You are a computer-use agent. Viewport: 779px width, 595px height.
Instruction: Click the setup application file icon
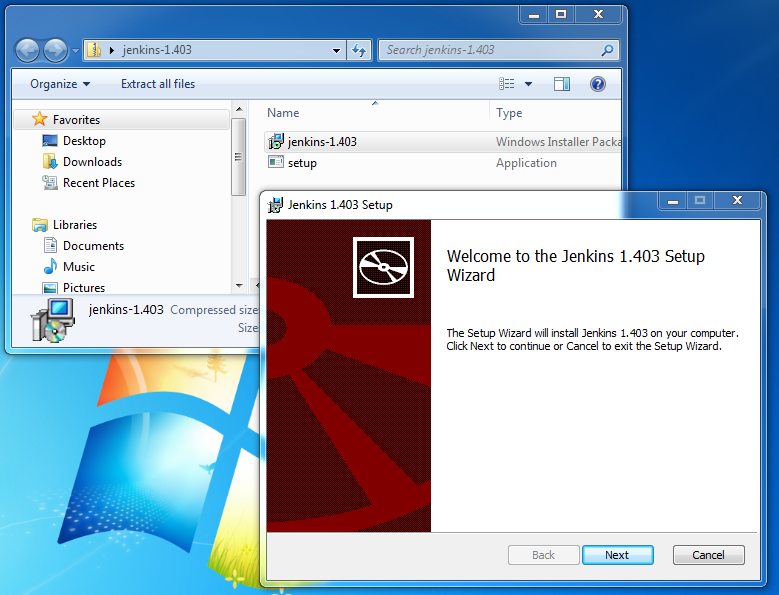click(x=276, y=162)
